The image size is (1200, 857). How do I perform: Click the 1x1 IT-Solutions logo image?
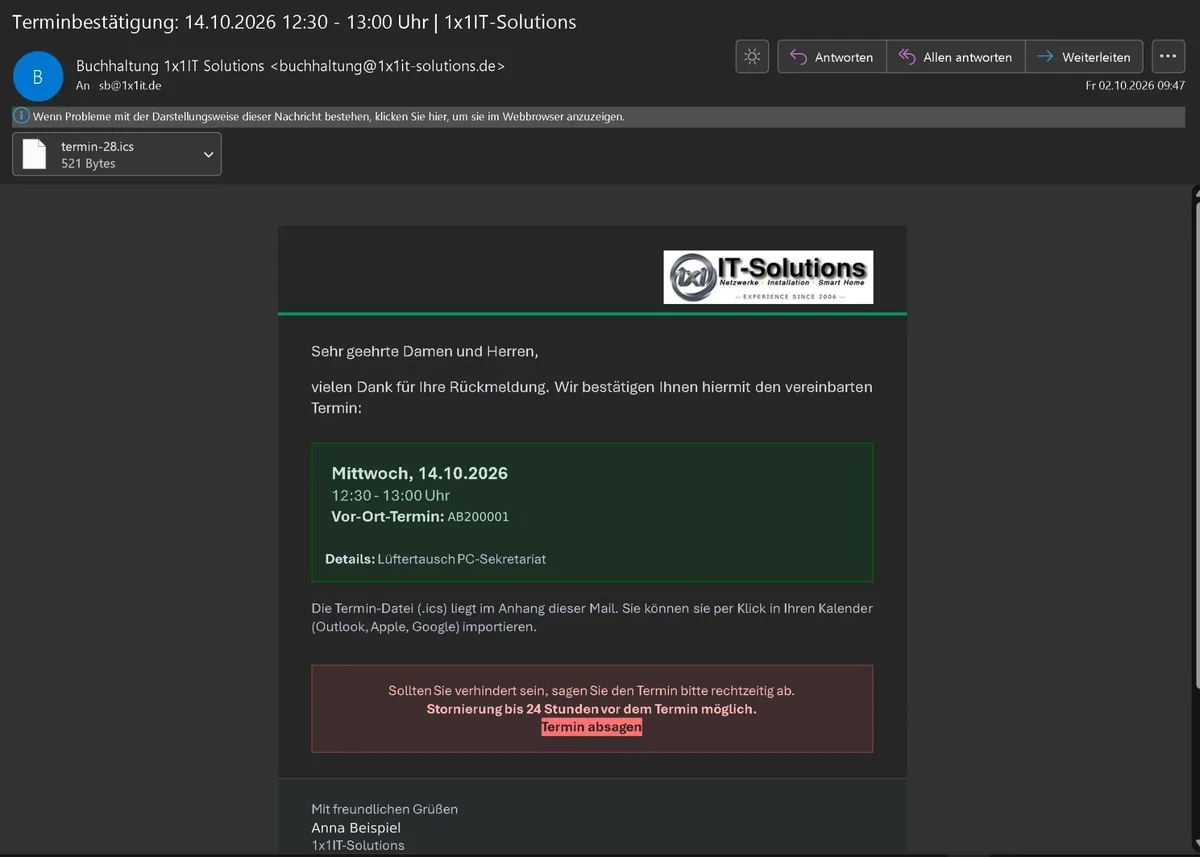[768, 277]
